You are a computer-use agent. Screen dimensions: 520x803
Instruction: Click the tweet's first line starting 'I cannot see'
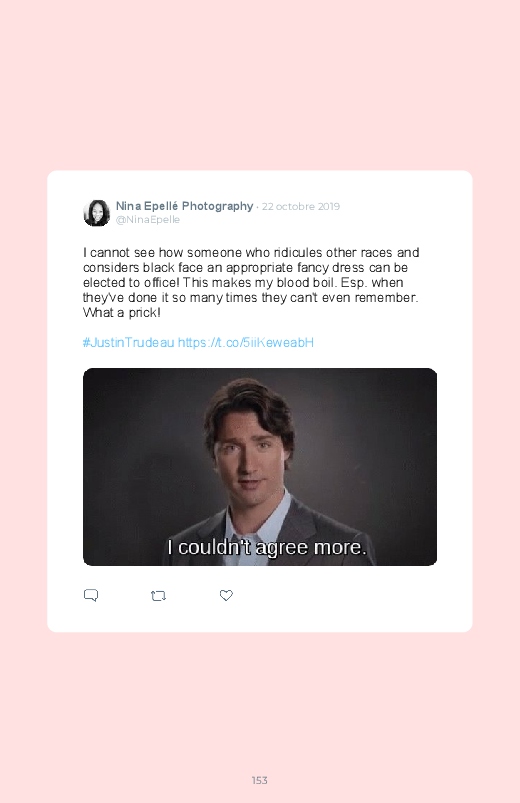click(x=251, y=252)
